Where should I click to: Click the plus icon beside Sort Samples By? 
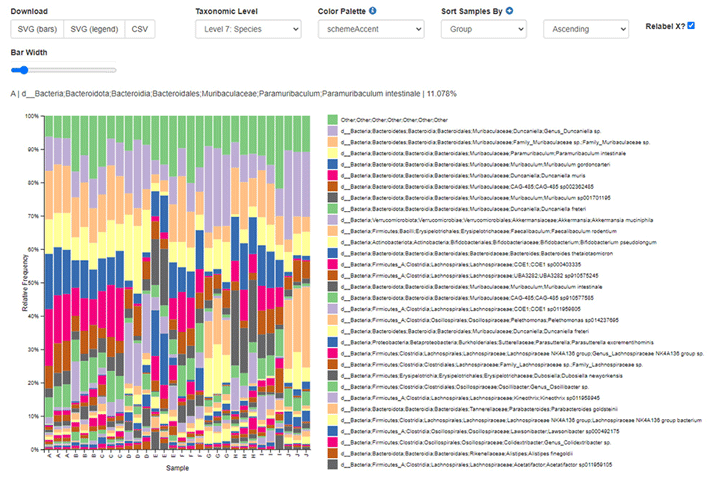pyautogui.click(x=509, y=11)
